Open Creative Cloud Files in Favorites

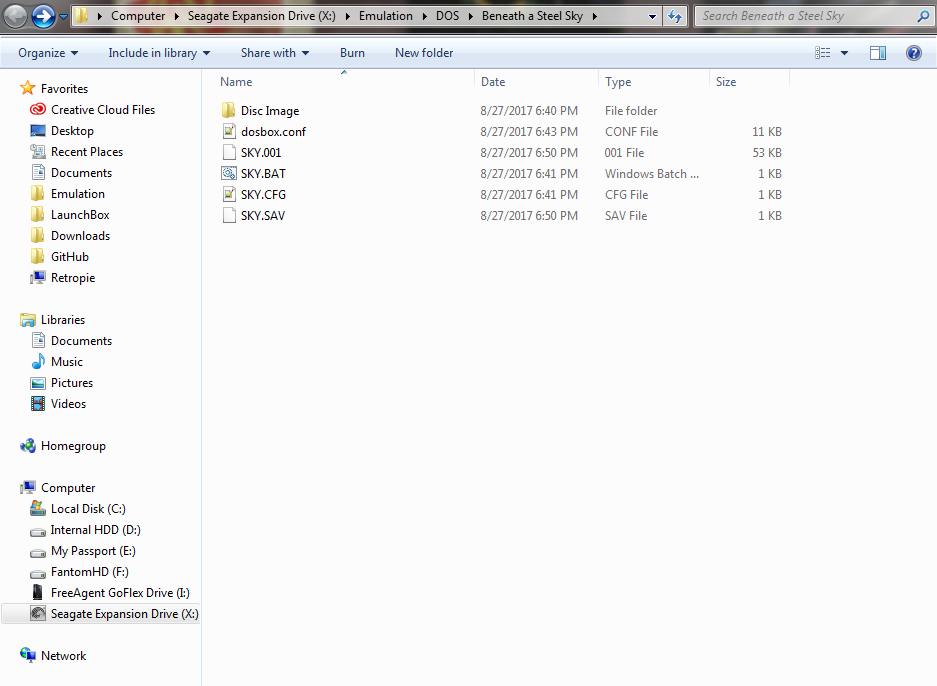[x=103, y=110]
